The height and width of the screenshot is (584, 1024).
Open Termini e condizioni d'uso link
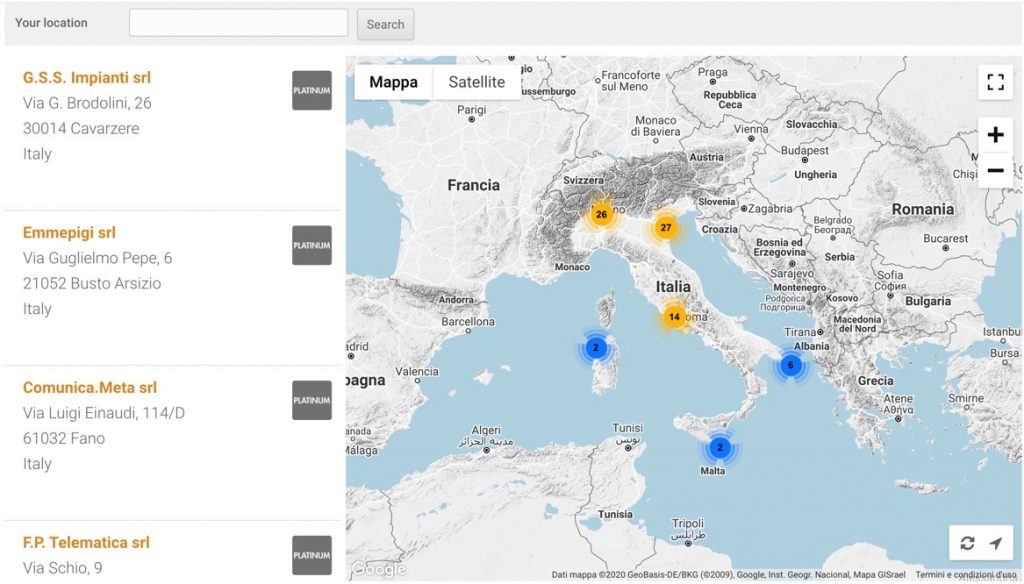pyautogui.click(x=965, y=575)
